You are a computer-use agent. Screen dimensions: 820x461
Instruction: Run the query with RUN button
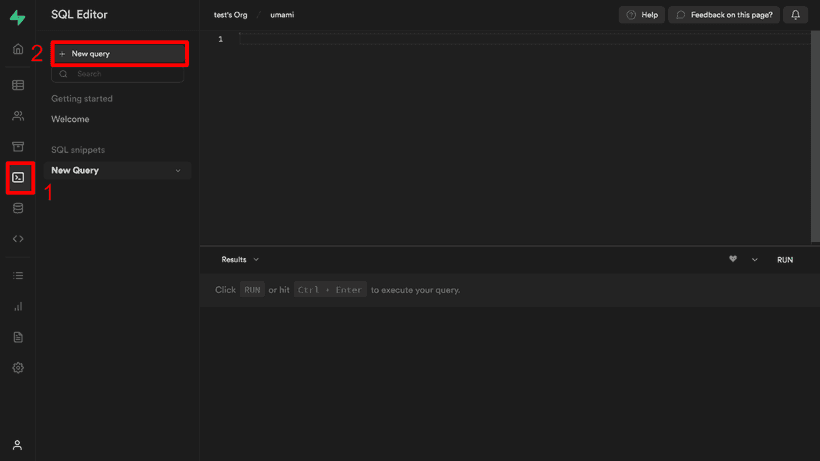[x=784, y=260]
